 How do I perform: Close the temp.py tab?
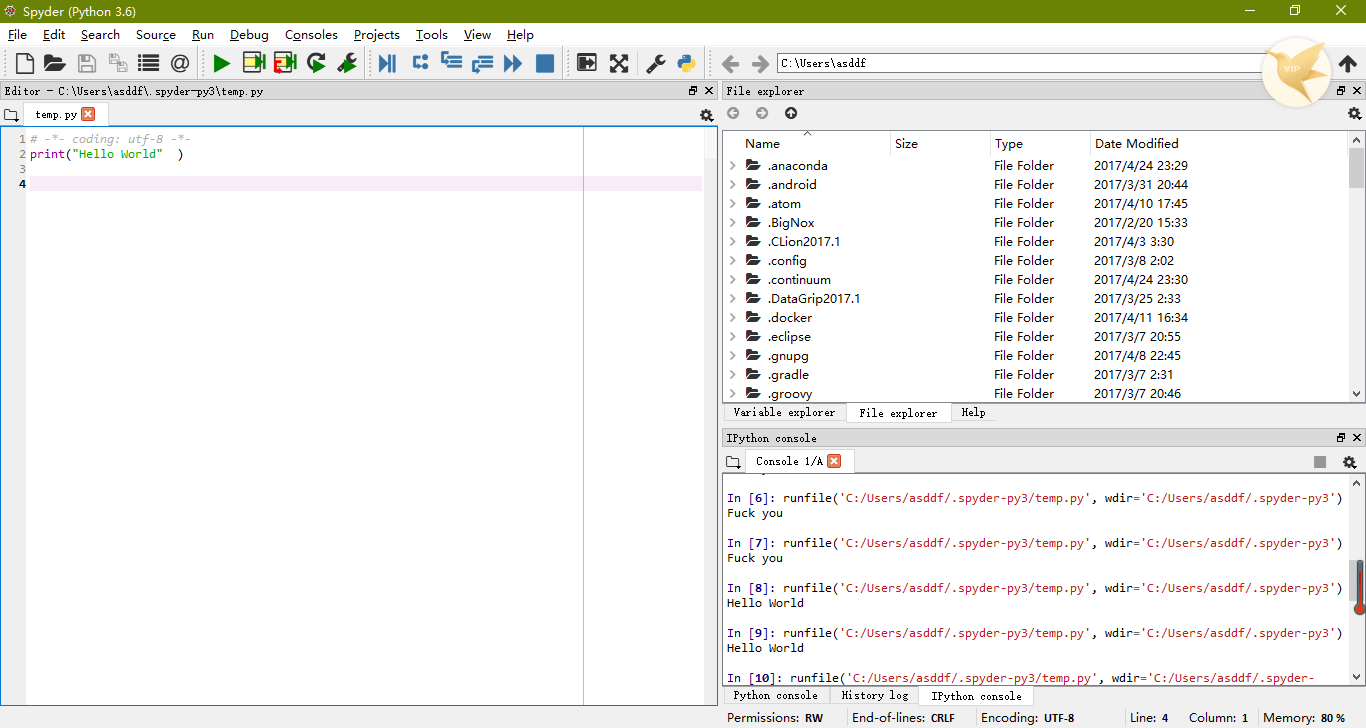coord(88,114)
